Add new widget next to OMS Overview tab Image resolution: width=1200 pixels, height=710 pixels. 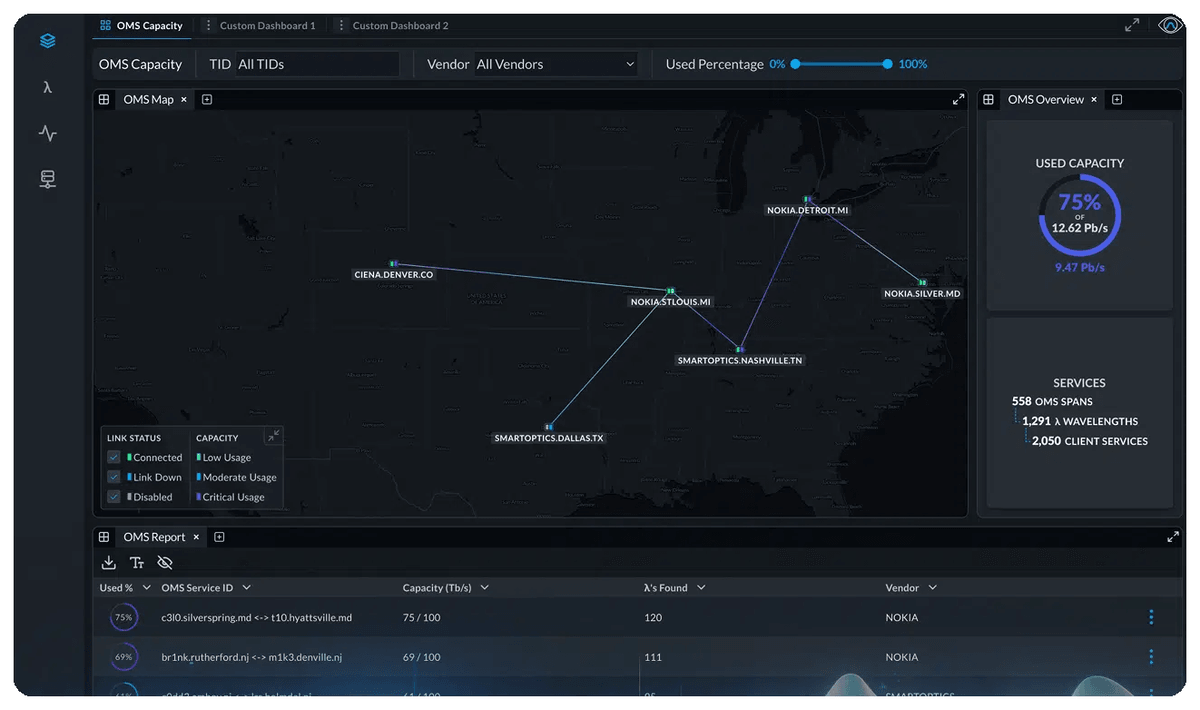1117,99
